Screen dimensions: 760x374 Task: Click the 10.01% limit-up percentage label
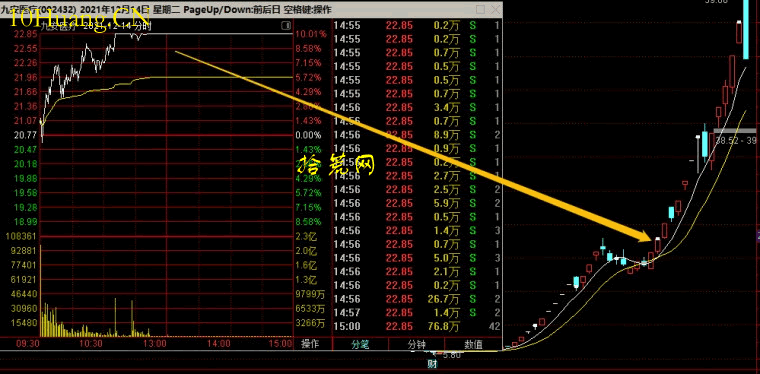(x=308, y=34)
